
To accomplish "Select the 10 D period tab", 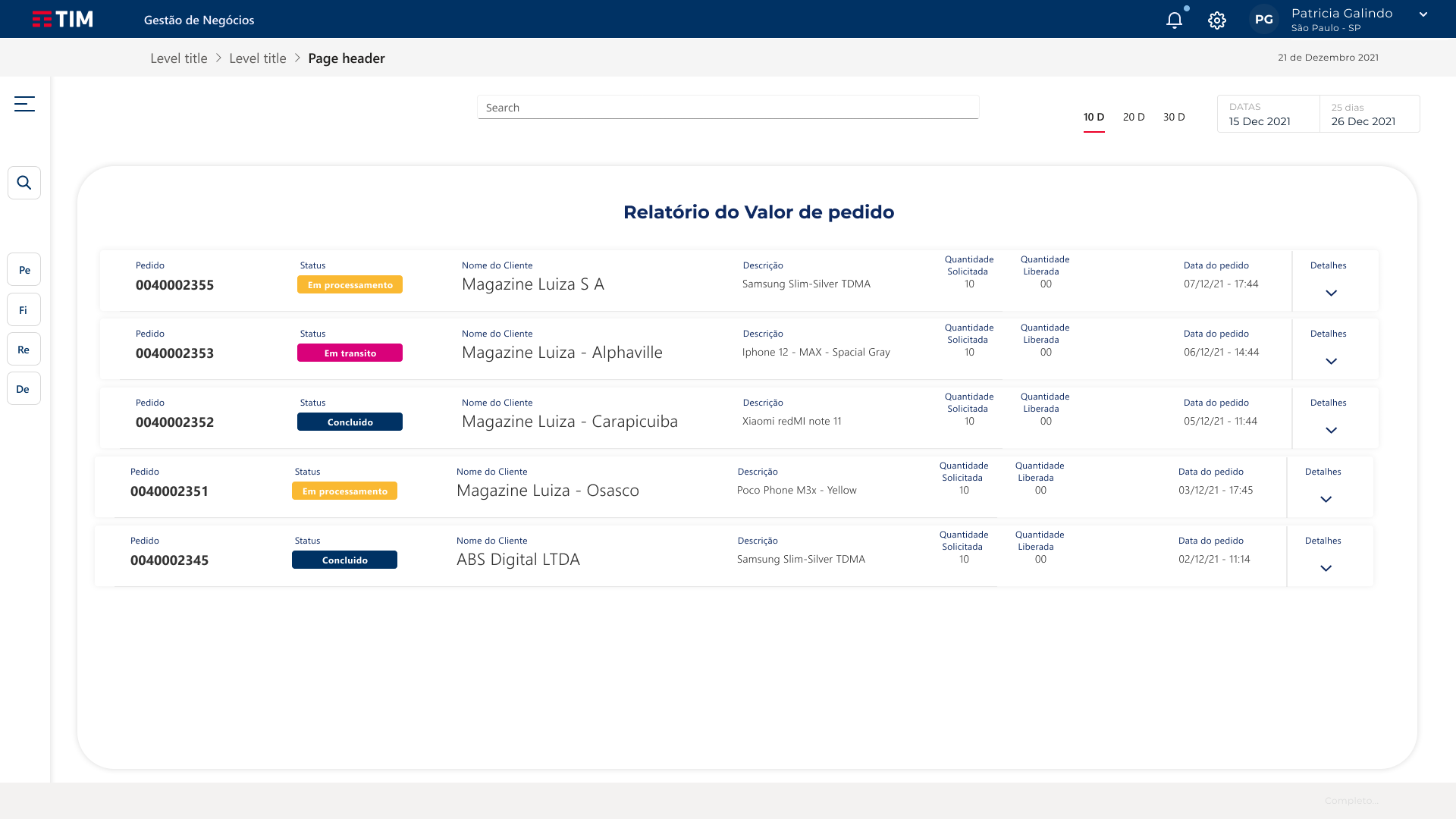I will click(x=1094, y=118).
